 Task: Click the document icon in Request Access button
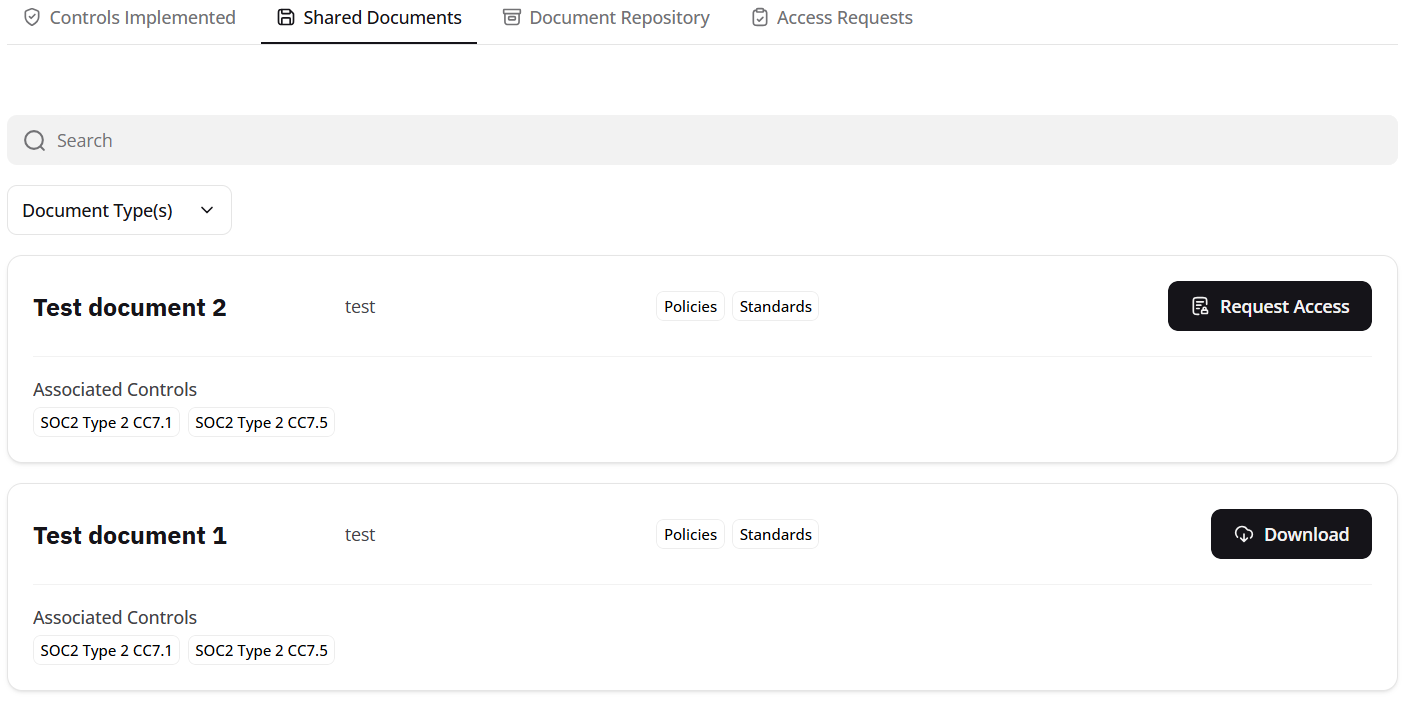[1200, 307]
